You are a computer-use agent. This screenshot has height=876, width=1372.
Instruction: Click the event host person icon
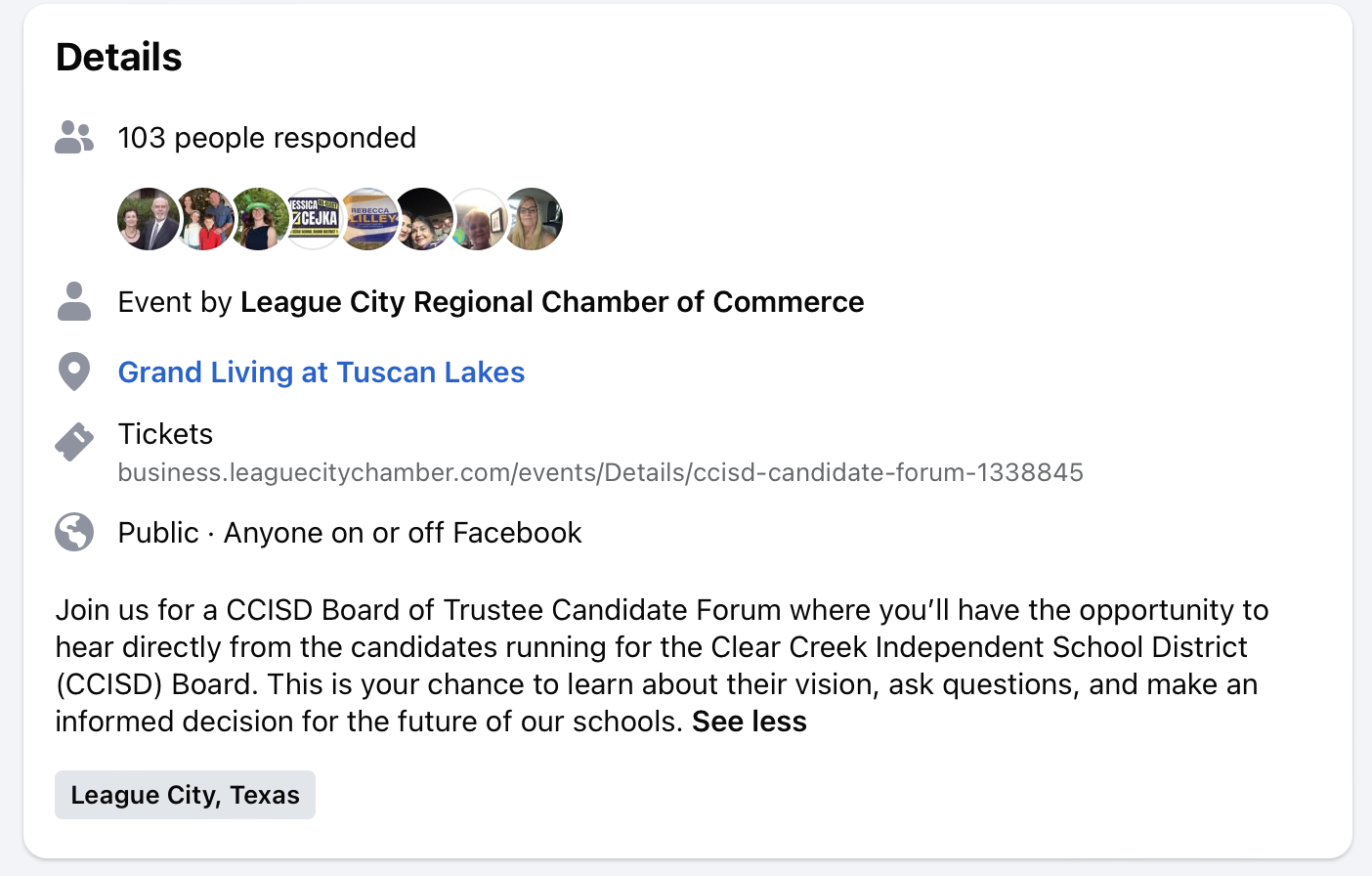point(74,301)
